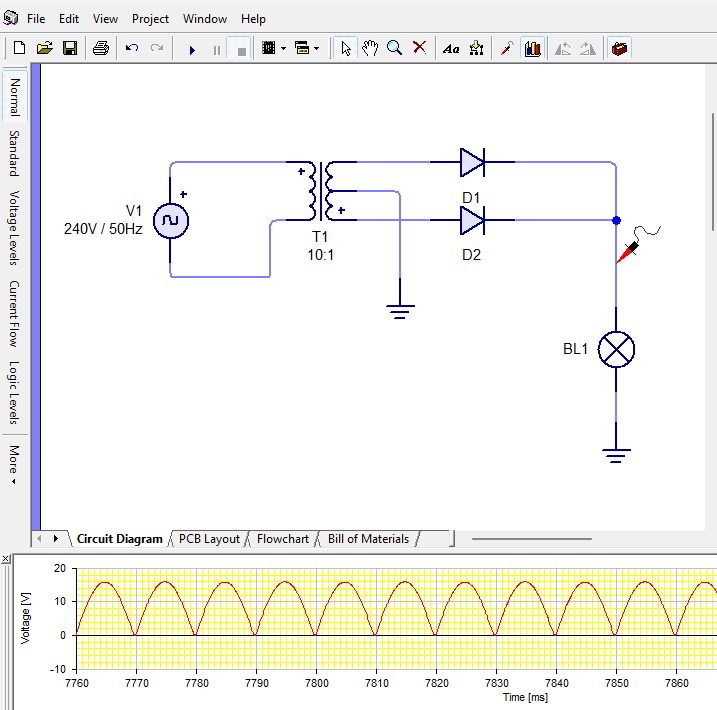The image size is (717, 710).
Task: Click the BL1 lamp component
Action: click(x=616, y=349)
